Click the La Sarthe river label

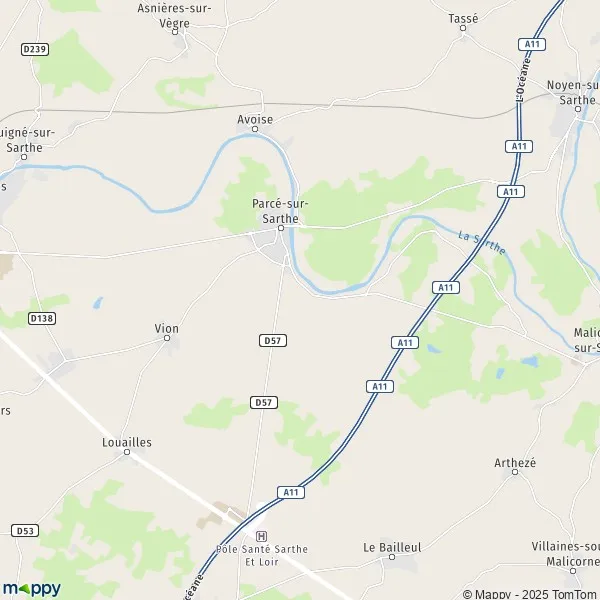pos(482,243)
